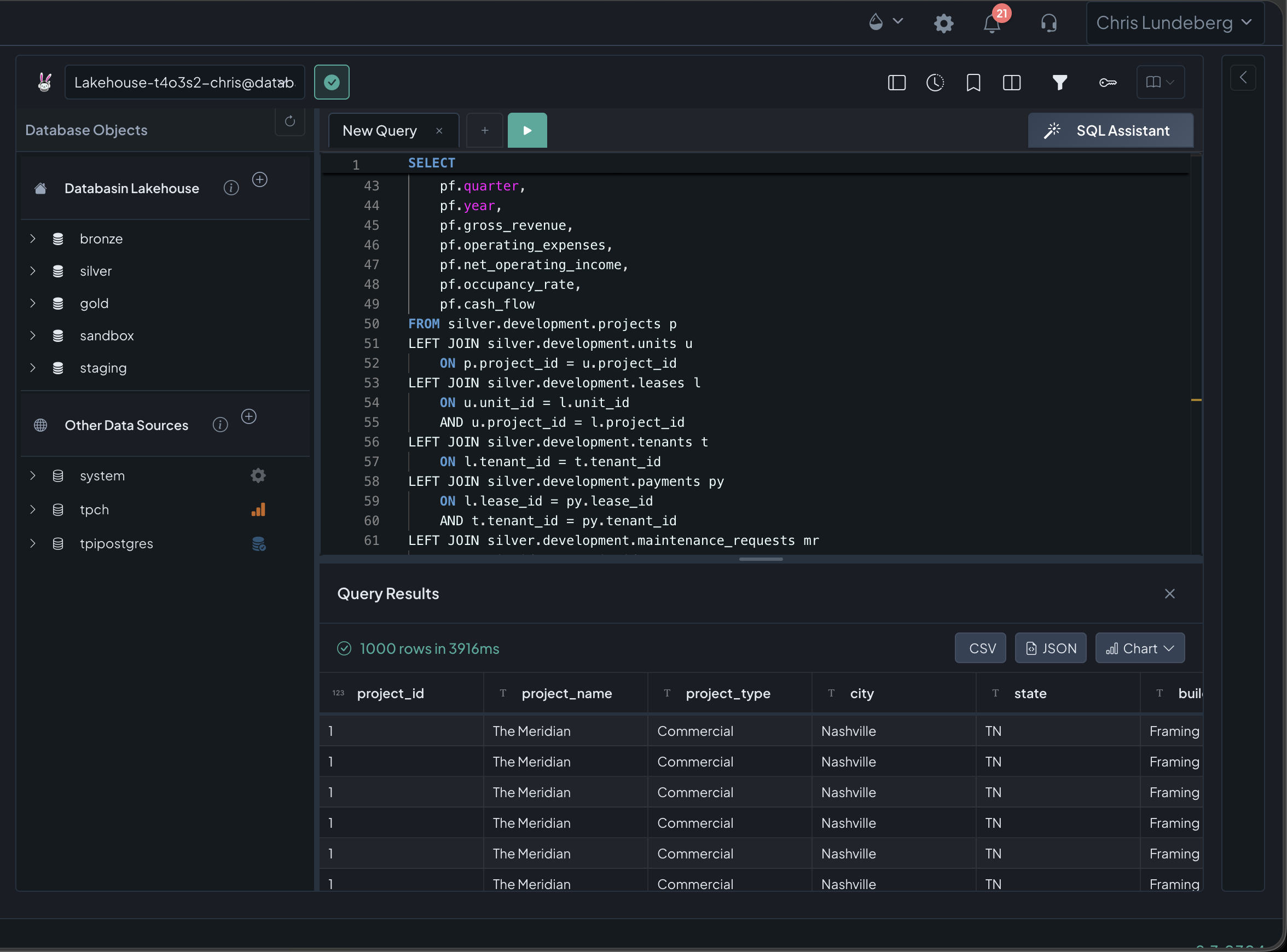This screenshot has width=1287, height=952.
Task: Click the Other Data Sources globe icon
Action: coord(40,425)
